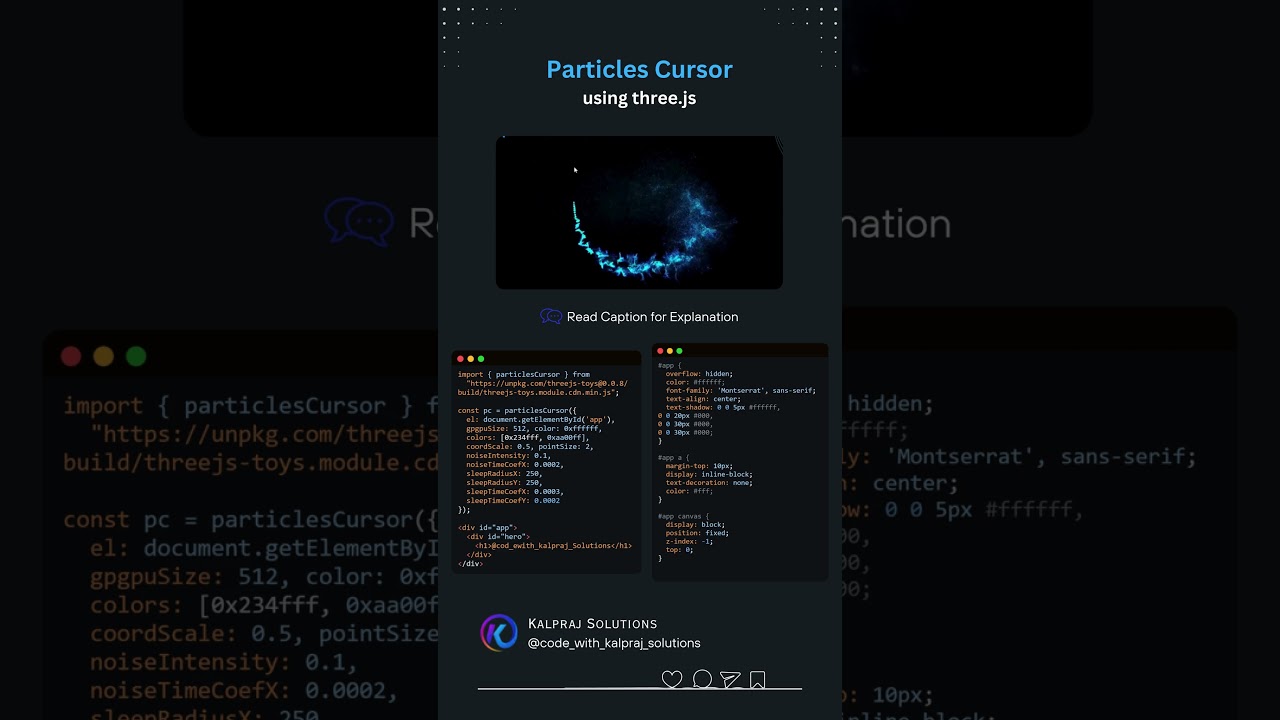This screenshot has width=1280, height=720.
Task: Tap the bookmark save icon
Action: click(758, 680)
